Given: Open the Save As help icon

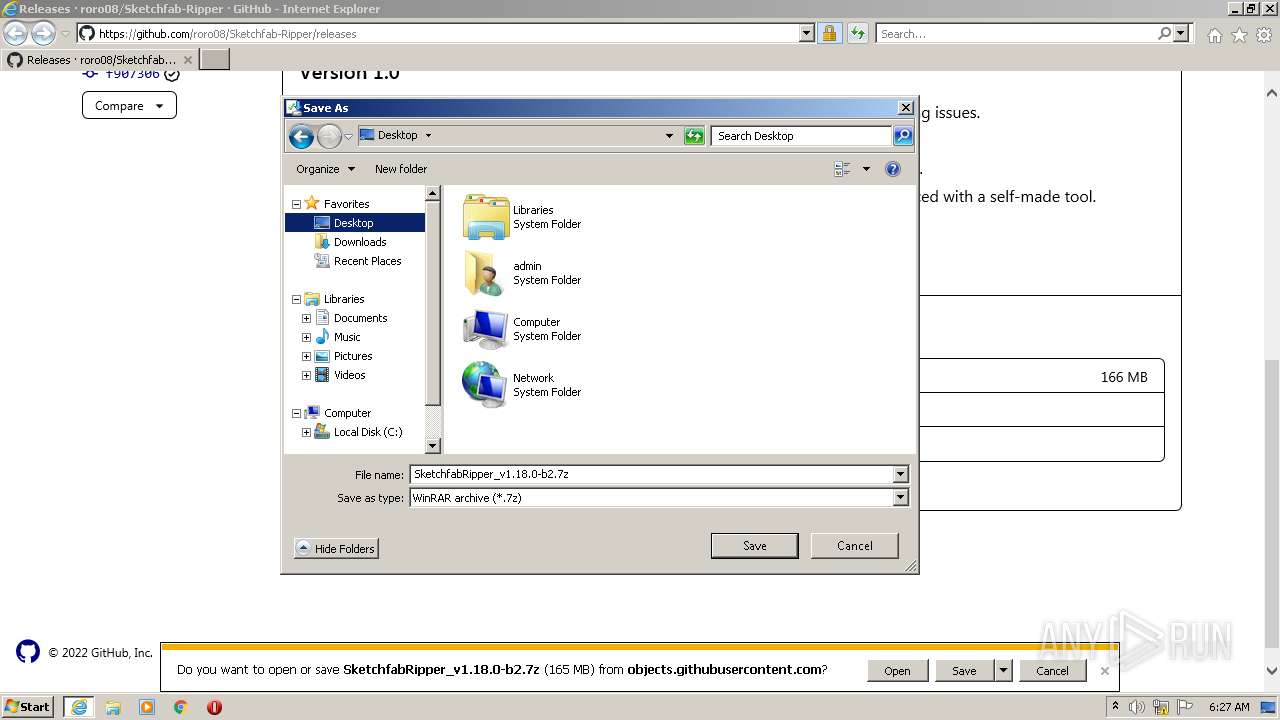Looking at the screenshot, I should pyautogui.click(x=893, y=169).
